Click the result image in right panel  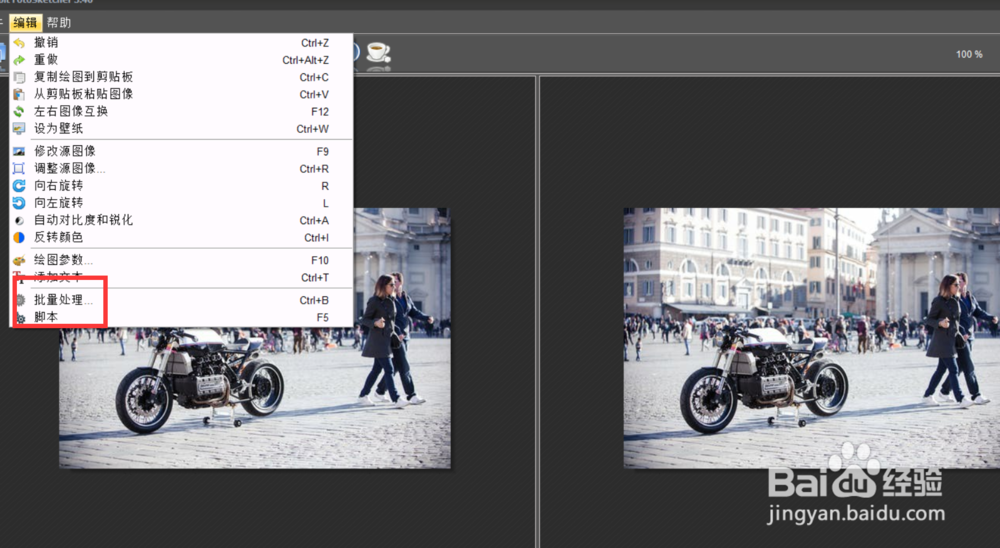tap(812, 338)
